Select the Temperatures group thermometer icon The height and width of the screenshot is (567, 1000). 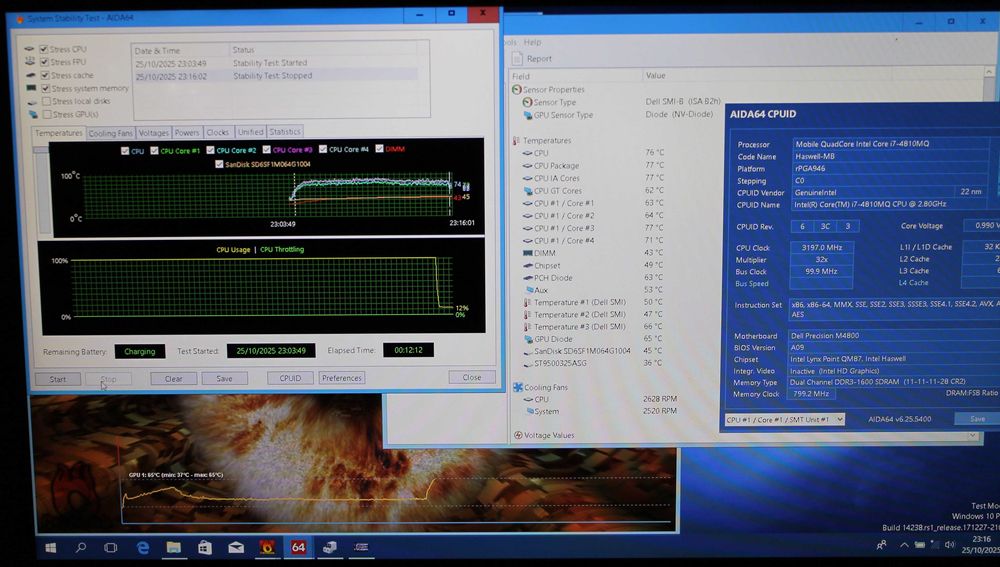pos(516,140)
